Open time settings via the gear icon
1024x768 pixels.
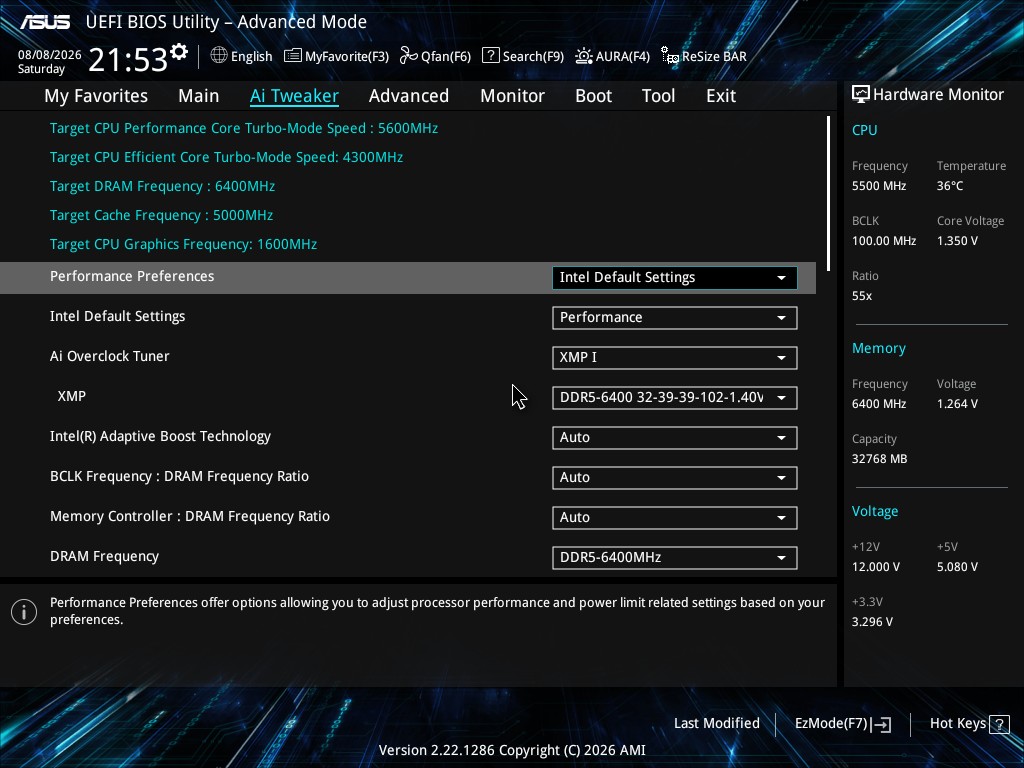tap(179, 52)
